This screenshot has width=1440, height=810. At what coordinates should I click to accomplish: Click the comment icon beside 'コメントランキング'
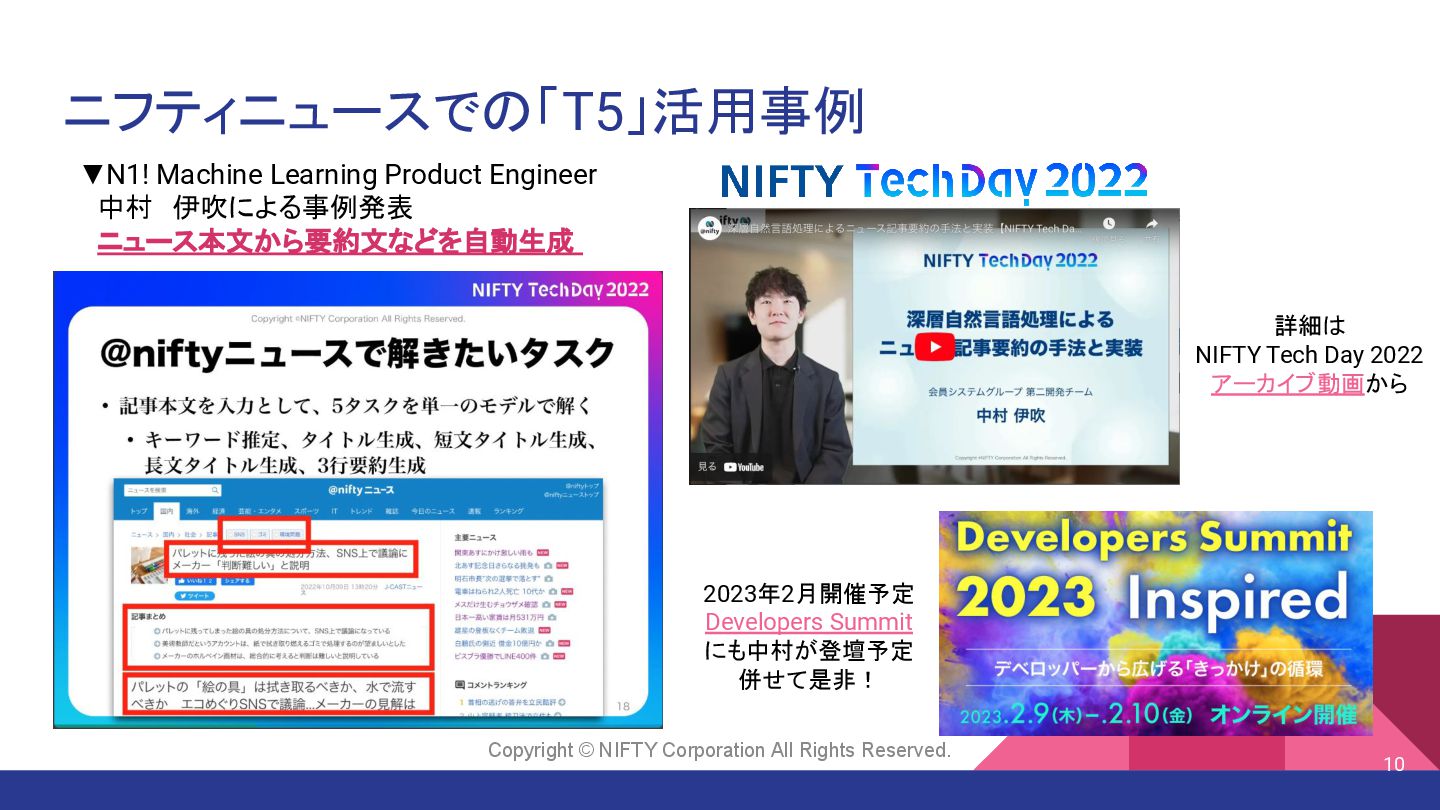pos(460,685)
